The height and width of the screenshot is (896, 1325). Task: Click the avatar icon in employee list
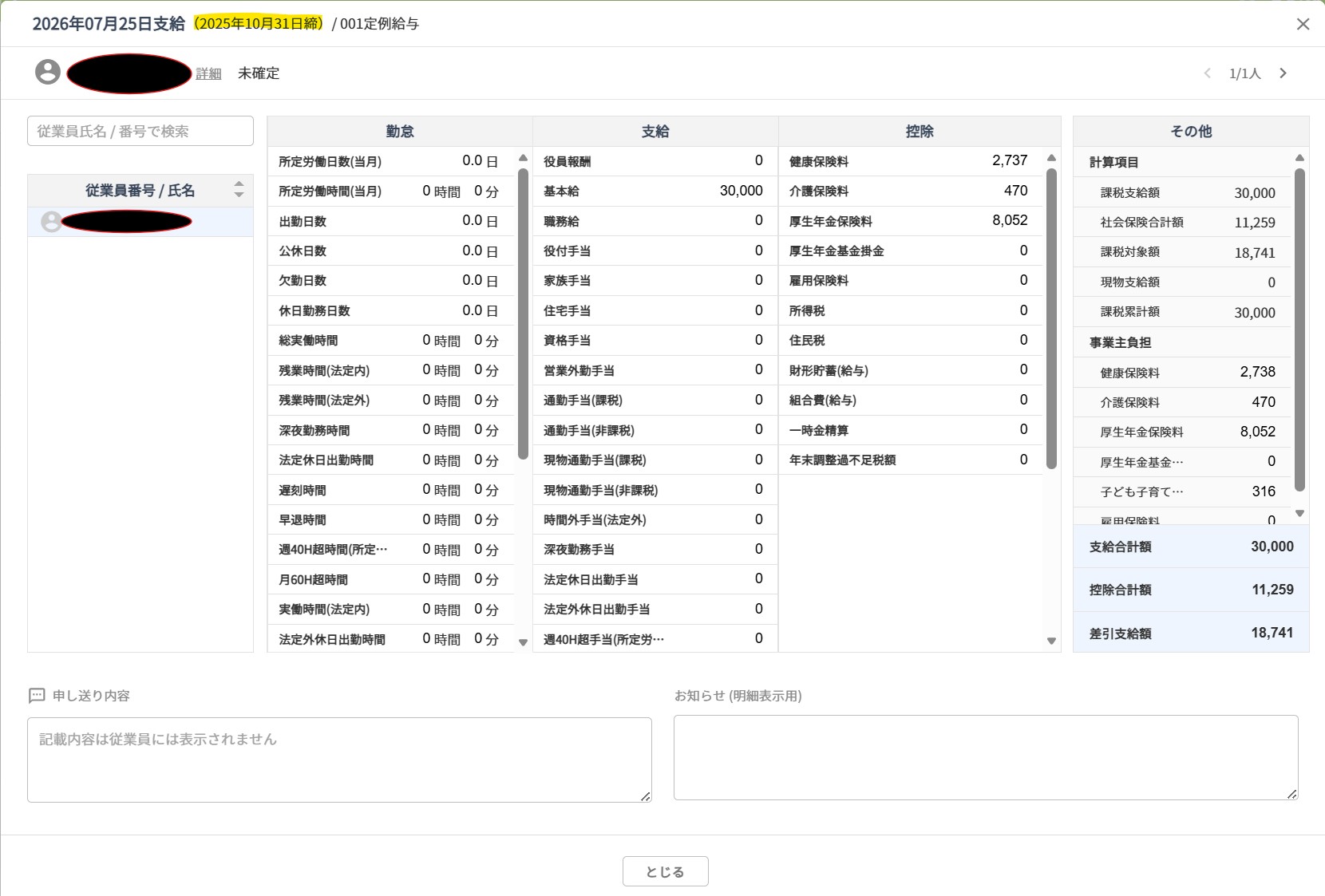(x=51, y=222)
